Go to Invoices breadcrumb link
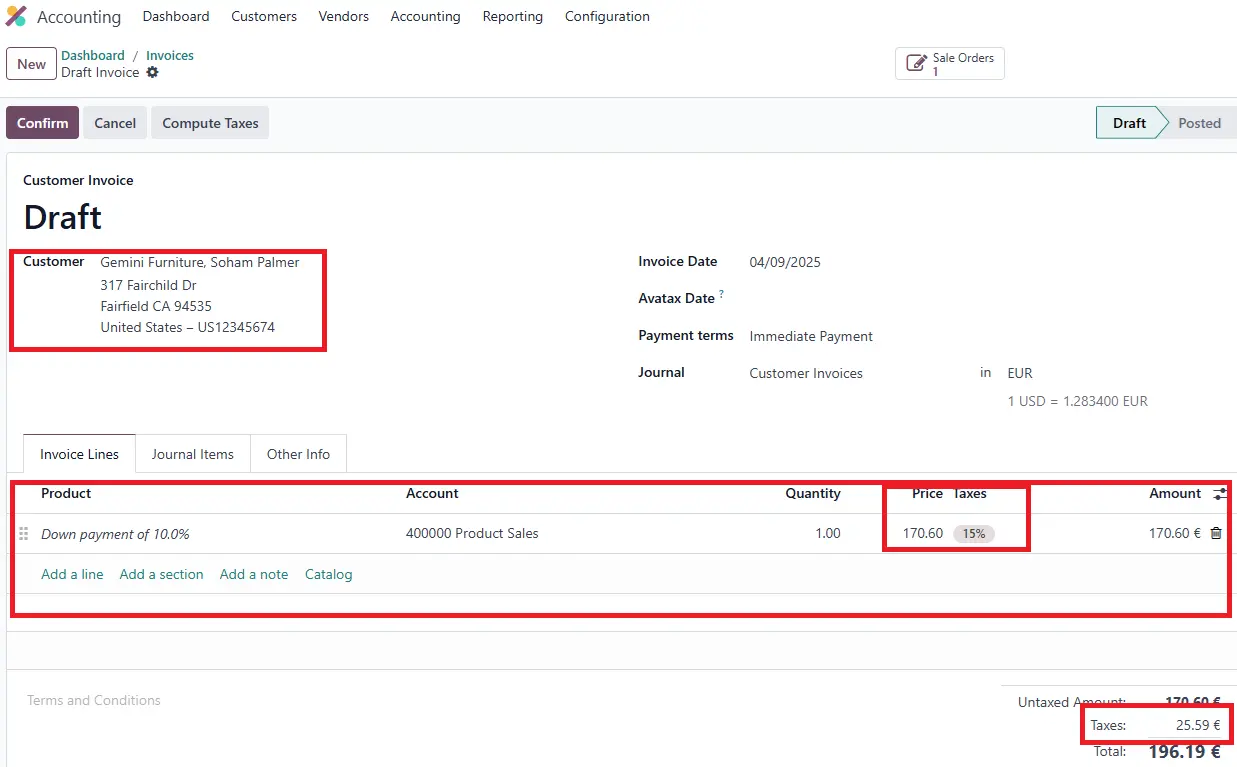Image resolution: width=1237 pixels, height=767 pixels. [x=170, y=55]
